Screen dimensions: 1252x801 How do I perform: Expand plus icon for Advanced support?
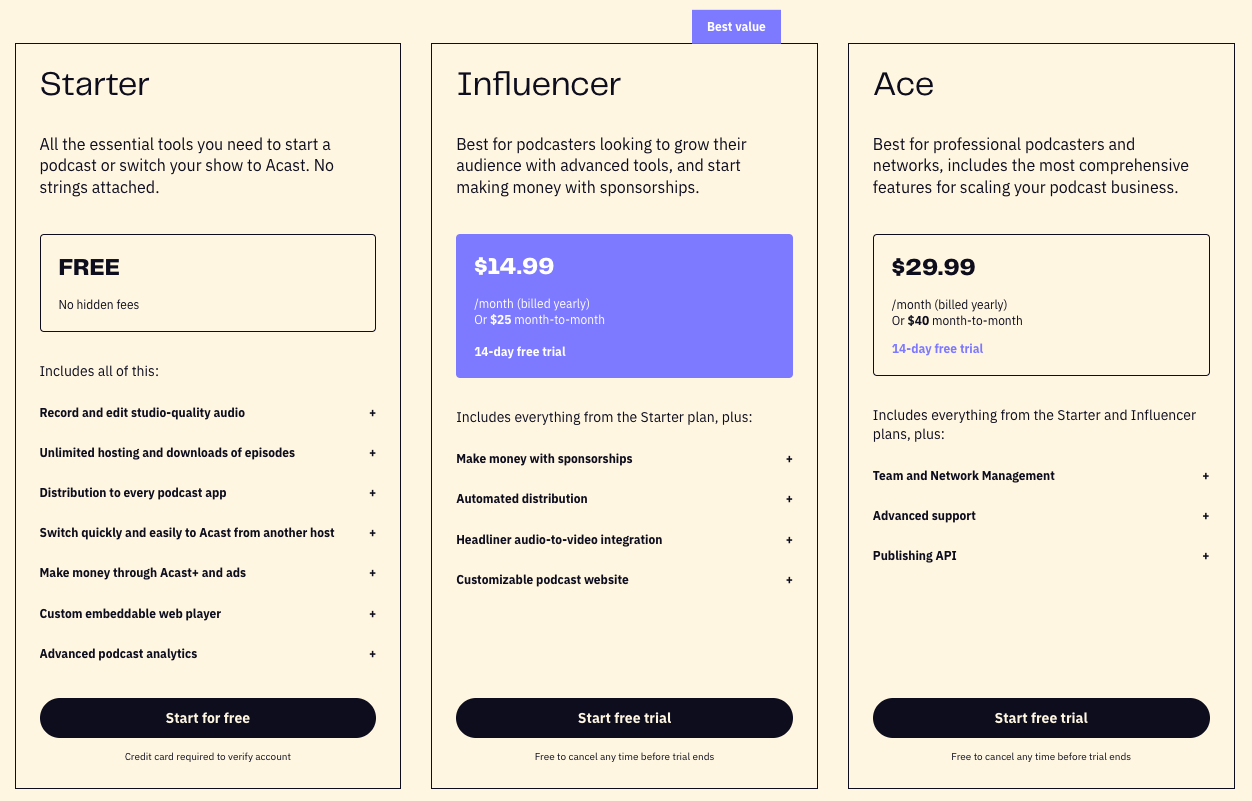(x=1206, y=516)
